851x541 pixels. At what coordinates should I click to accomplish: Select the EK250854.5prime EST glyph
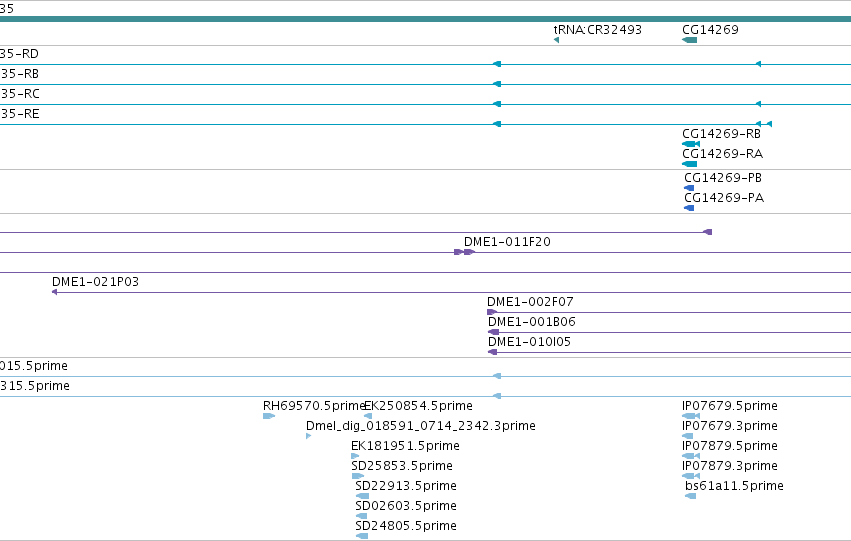click(368, 416)
